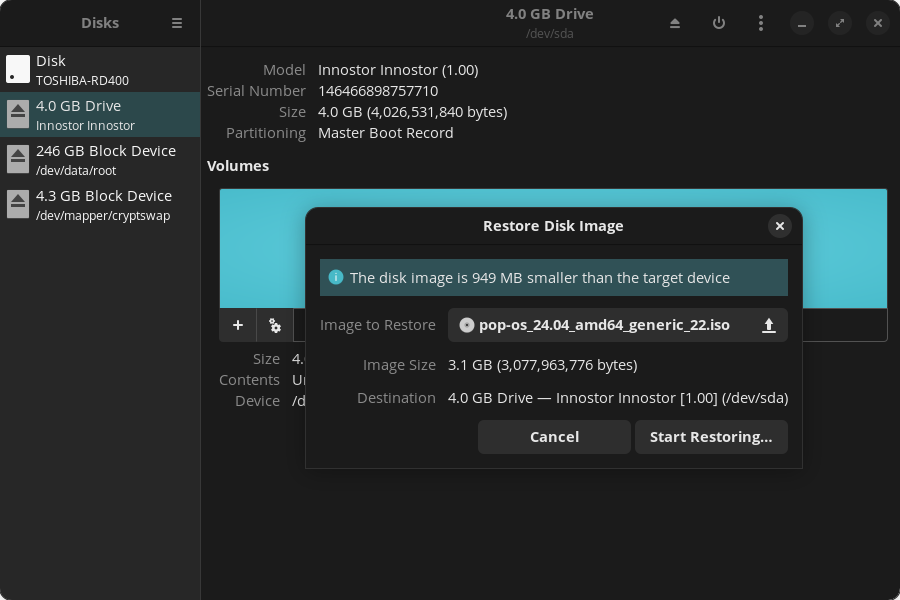Open the Disks hamburger menu
Screen dimensions: 900x600
(x=177, y=22)
